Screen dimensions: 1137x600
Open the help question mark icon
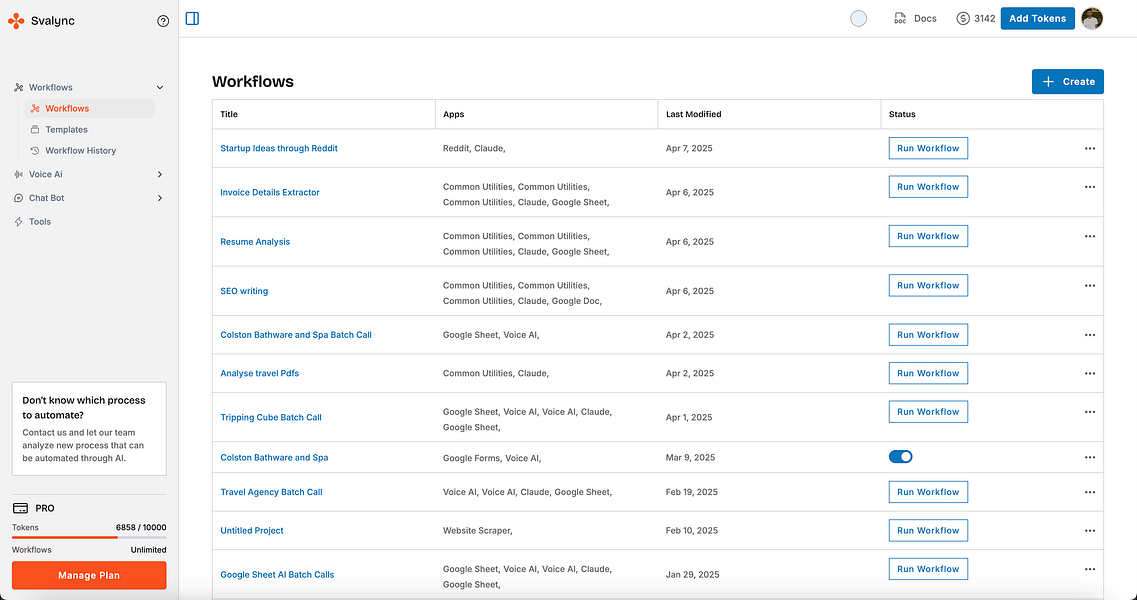[x=163, y=21]
